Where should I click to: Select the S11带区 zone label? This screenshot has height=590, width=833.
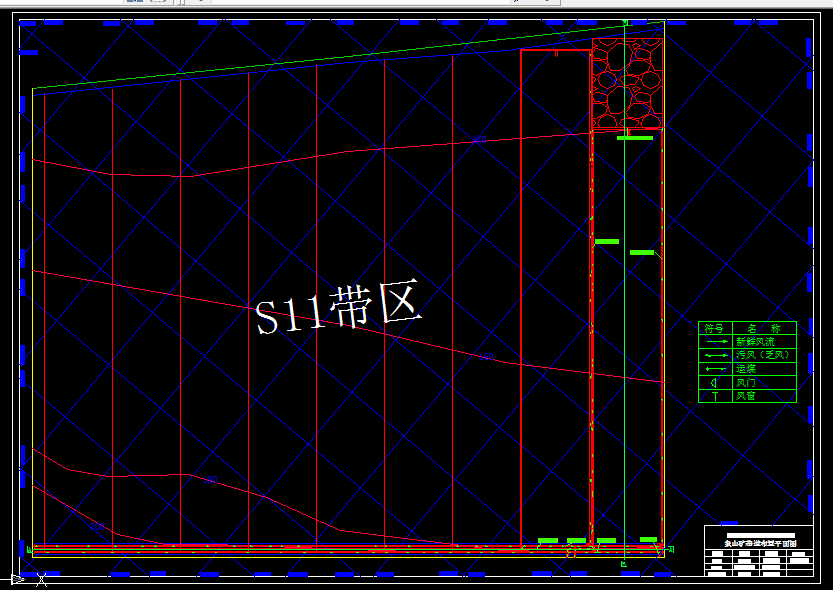tap(339, 307)
